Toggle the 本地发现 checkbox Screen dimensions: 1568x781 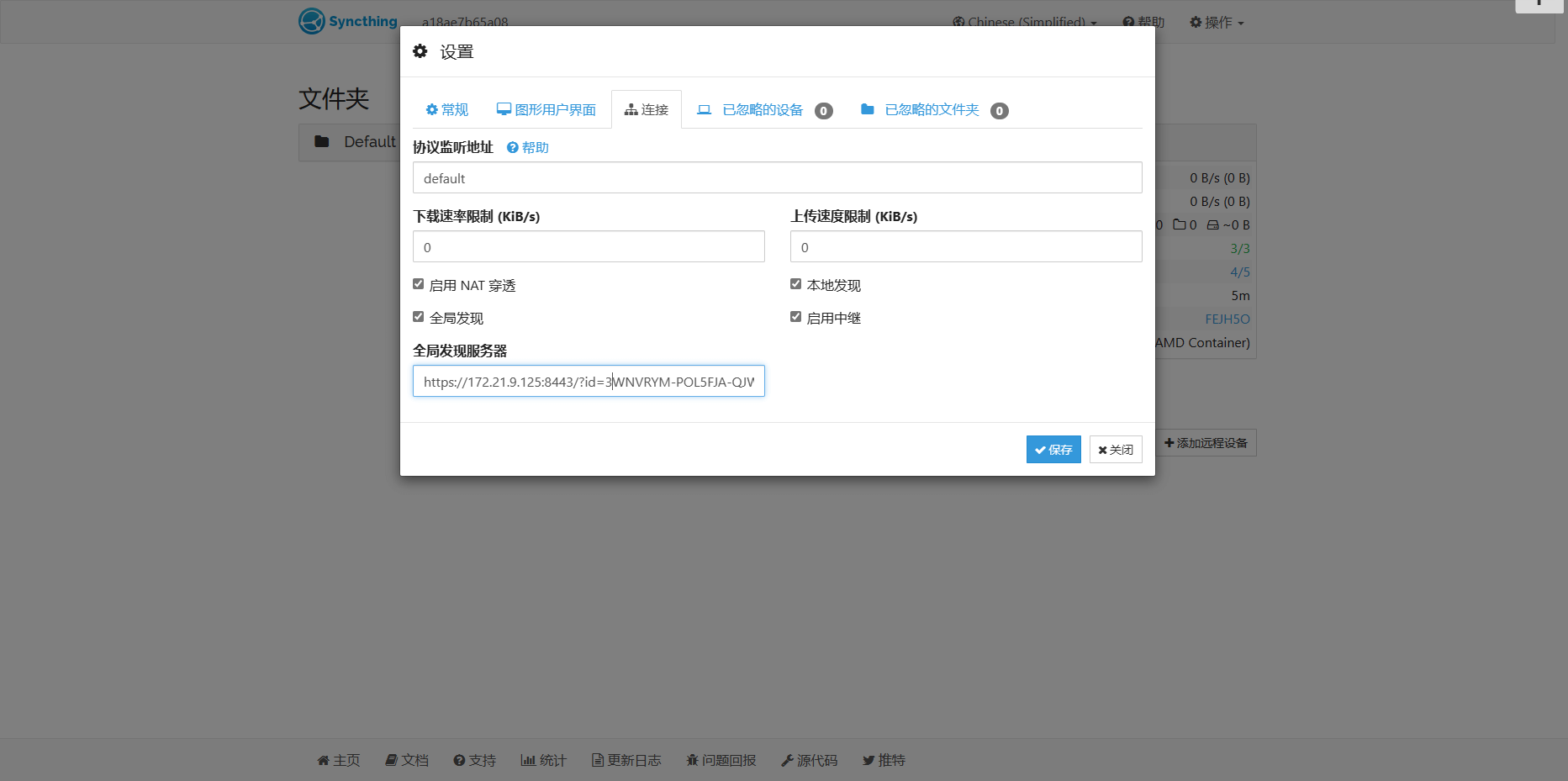point(795,284)
